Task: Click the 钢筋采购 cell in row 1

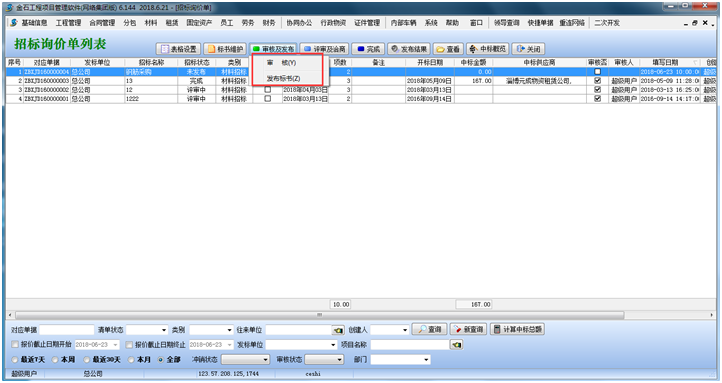Action: pyautogui.click(x=151, y=72)
